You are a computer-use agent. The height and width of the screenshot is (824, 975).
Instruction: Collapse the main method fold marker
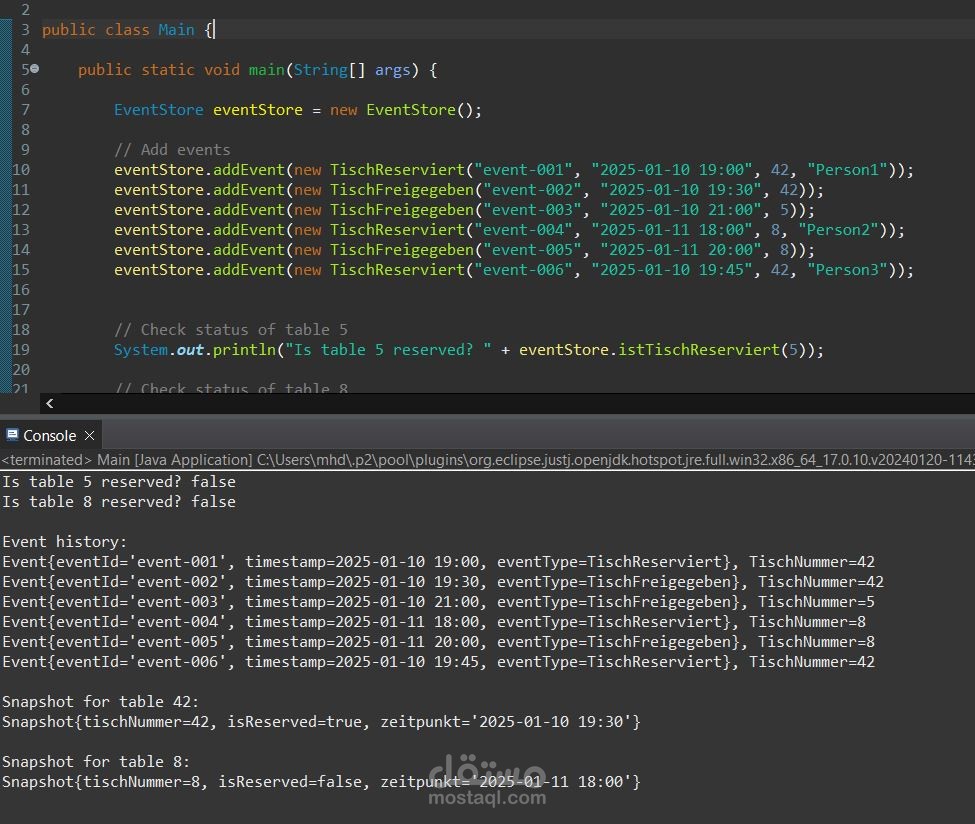point(35,69)
